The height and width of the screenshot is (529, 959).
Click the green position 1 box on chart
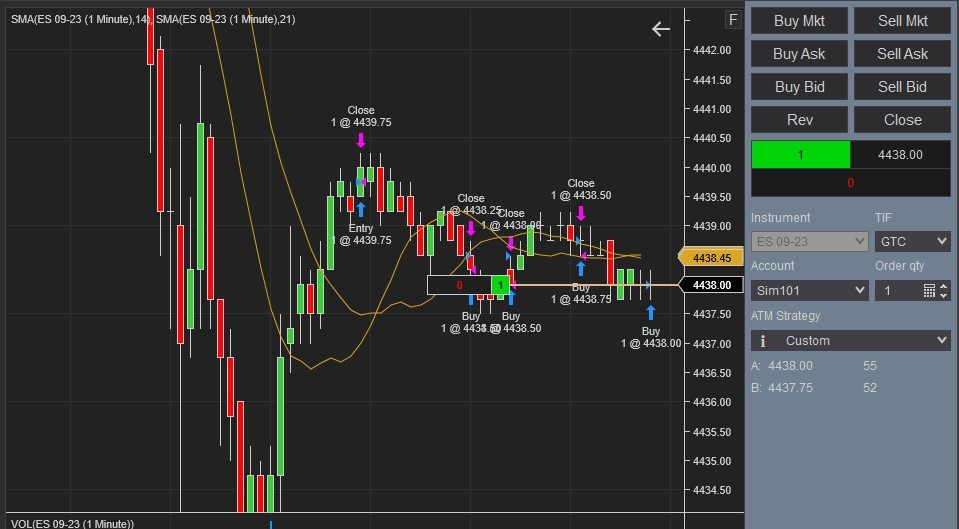(500, 285)
